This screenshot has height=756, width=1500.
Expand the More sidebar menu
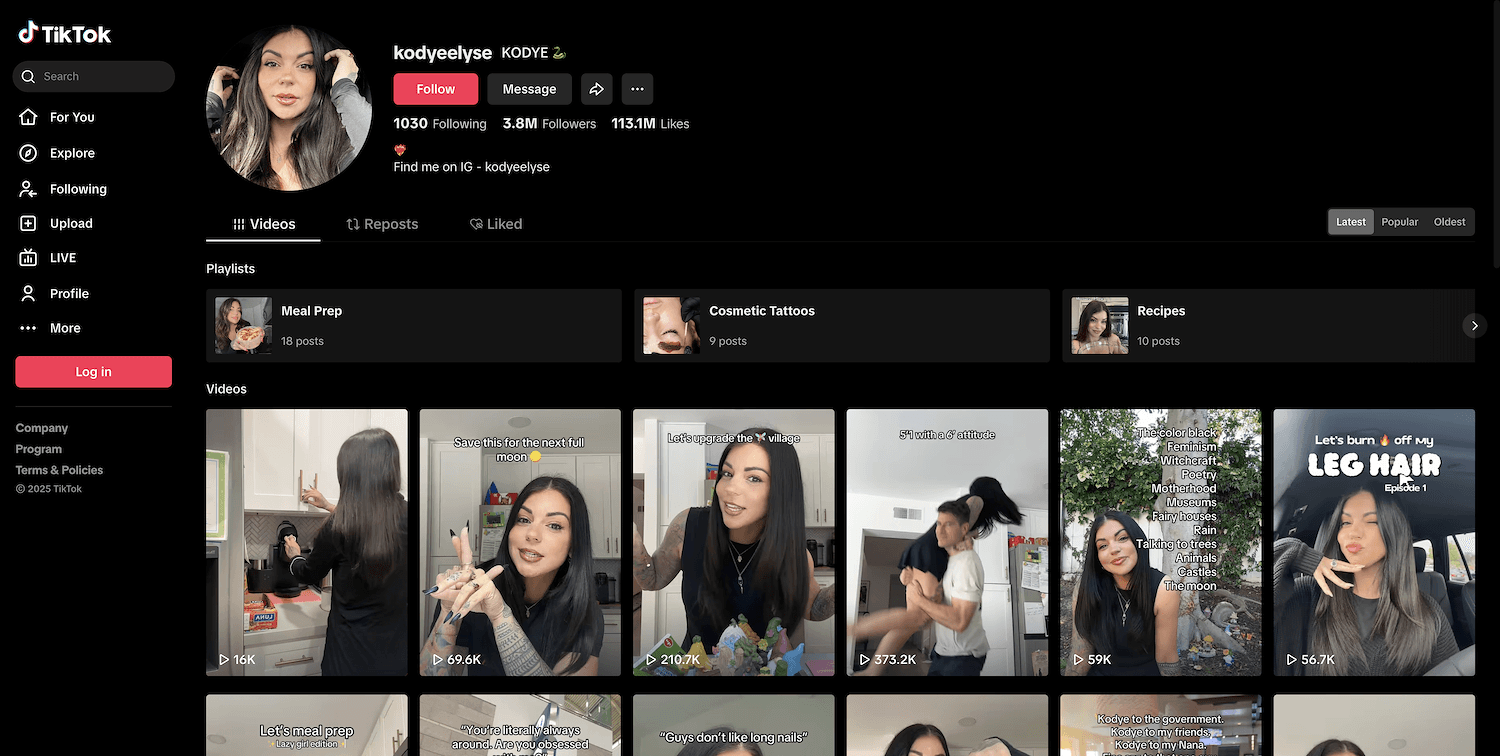click(x=64, y=328)
